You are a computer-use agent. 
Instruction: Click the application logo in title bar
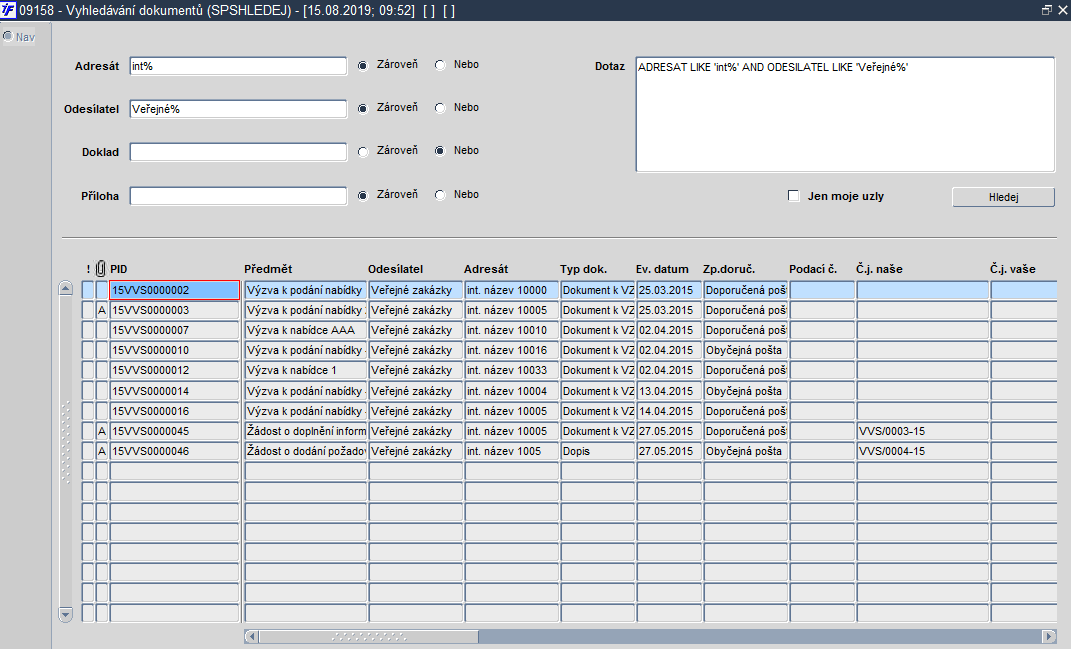(x=8, y=10)
